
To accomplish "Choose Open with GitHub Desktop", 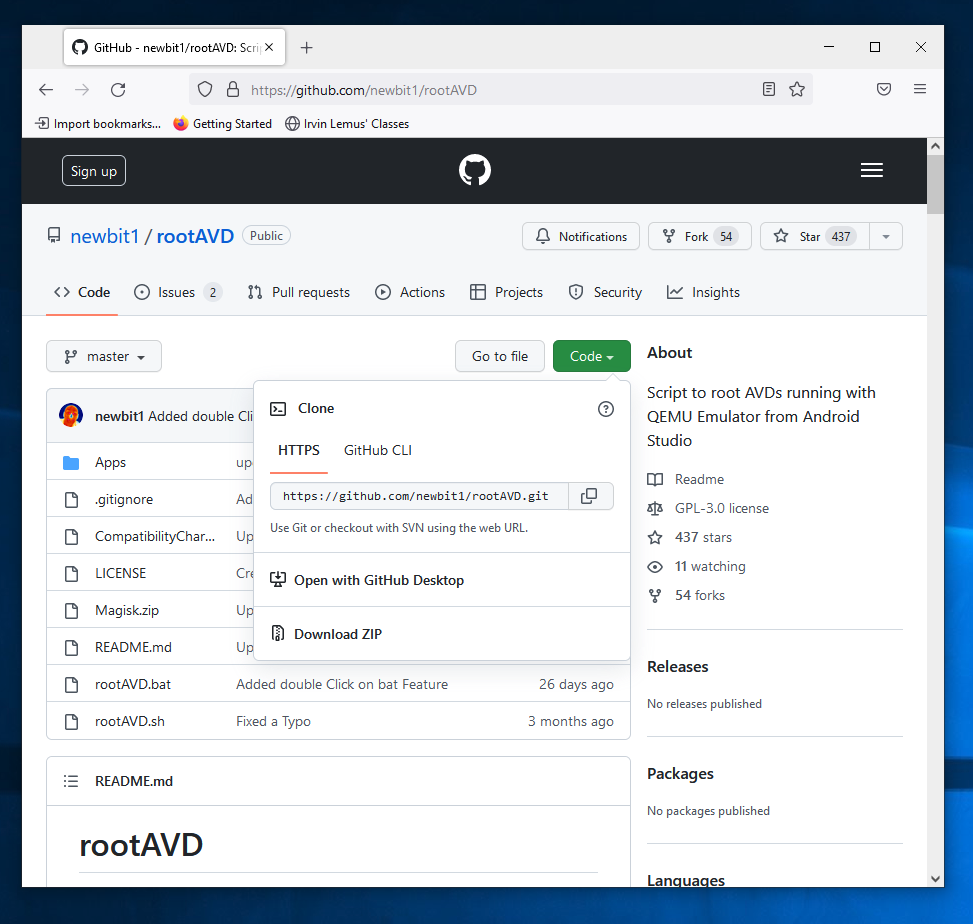I will click(379, 580).
